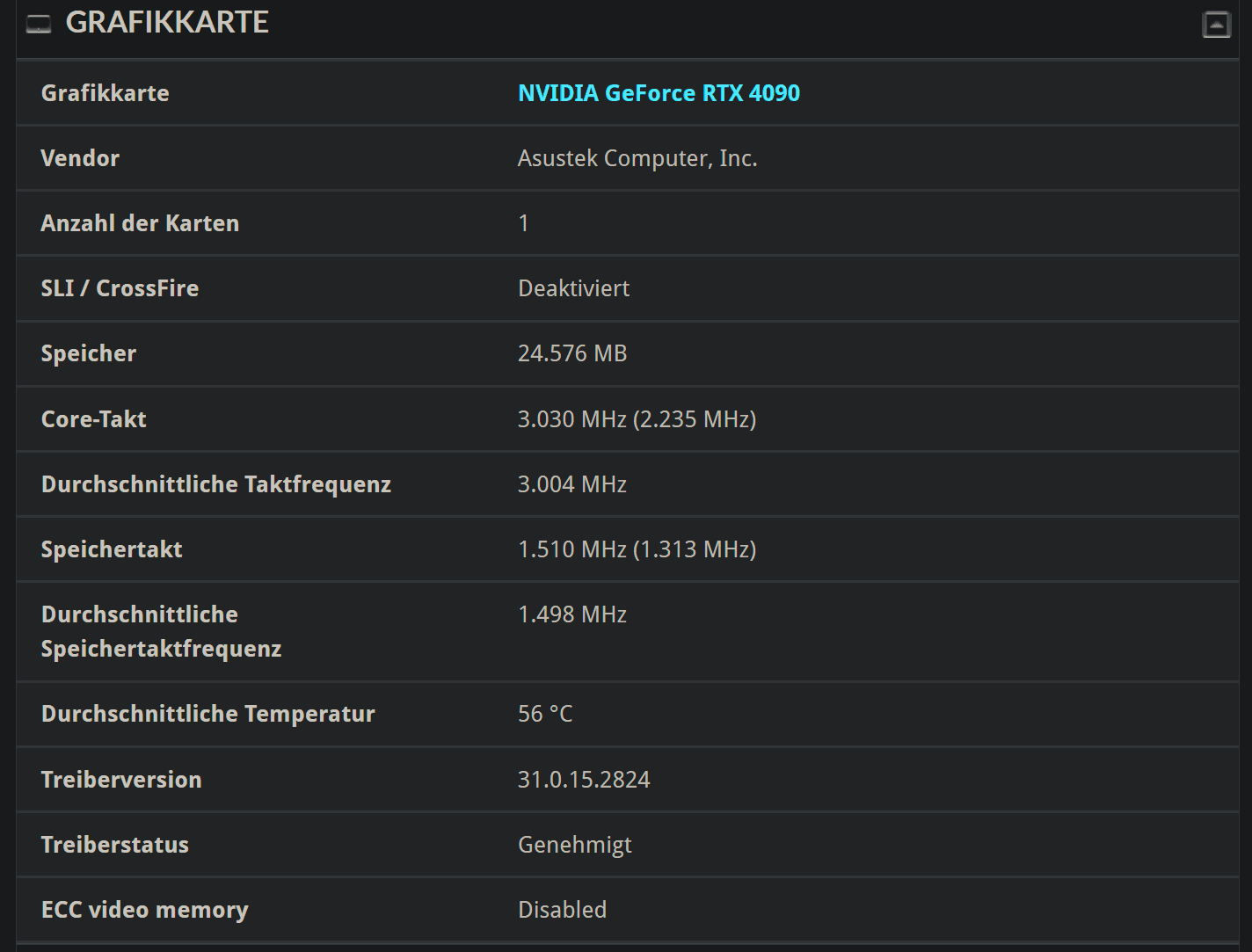Select the Grafikkarte row label
Image resolution: width=1252 pixels, height=952 pixels.
point(105,93)
